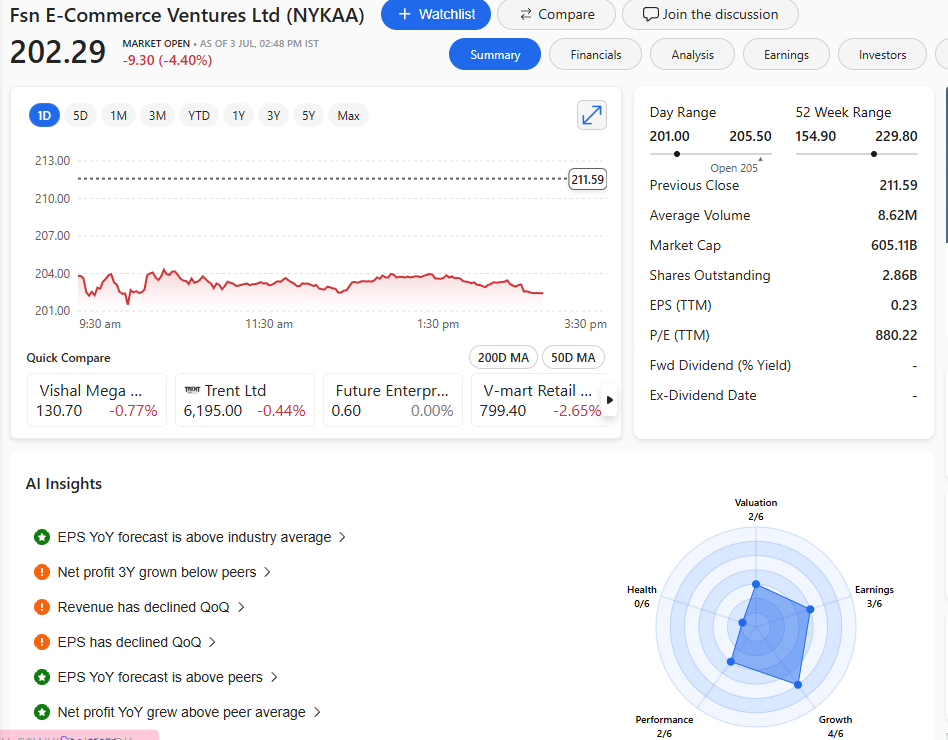Open the Earnings tab
The width and height of the screenshot is (948, 740).
point(786,55)
